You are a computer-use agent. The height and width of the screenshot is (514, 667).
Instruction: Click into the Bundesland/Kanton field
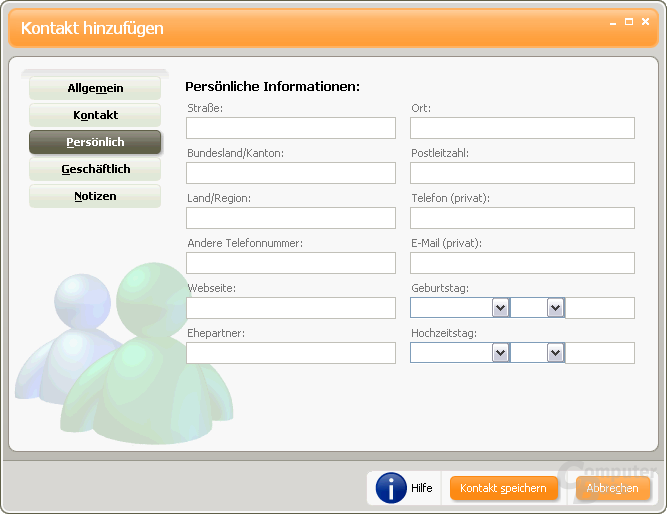pos(291,173)
